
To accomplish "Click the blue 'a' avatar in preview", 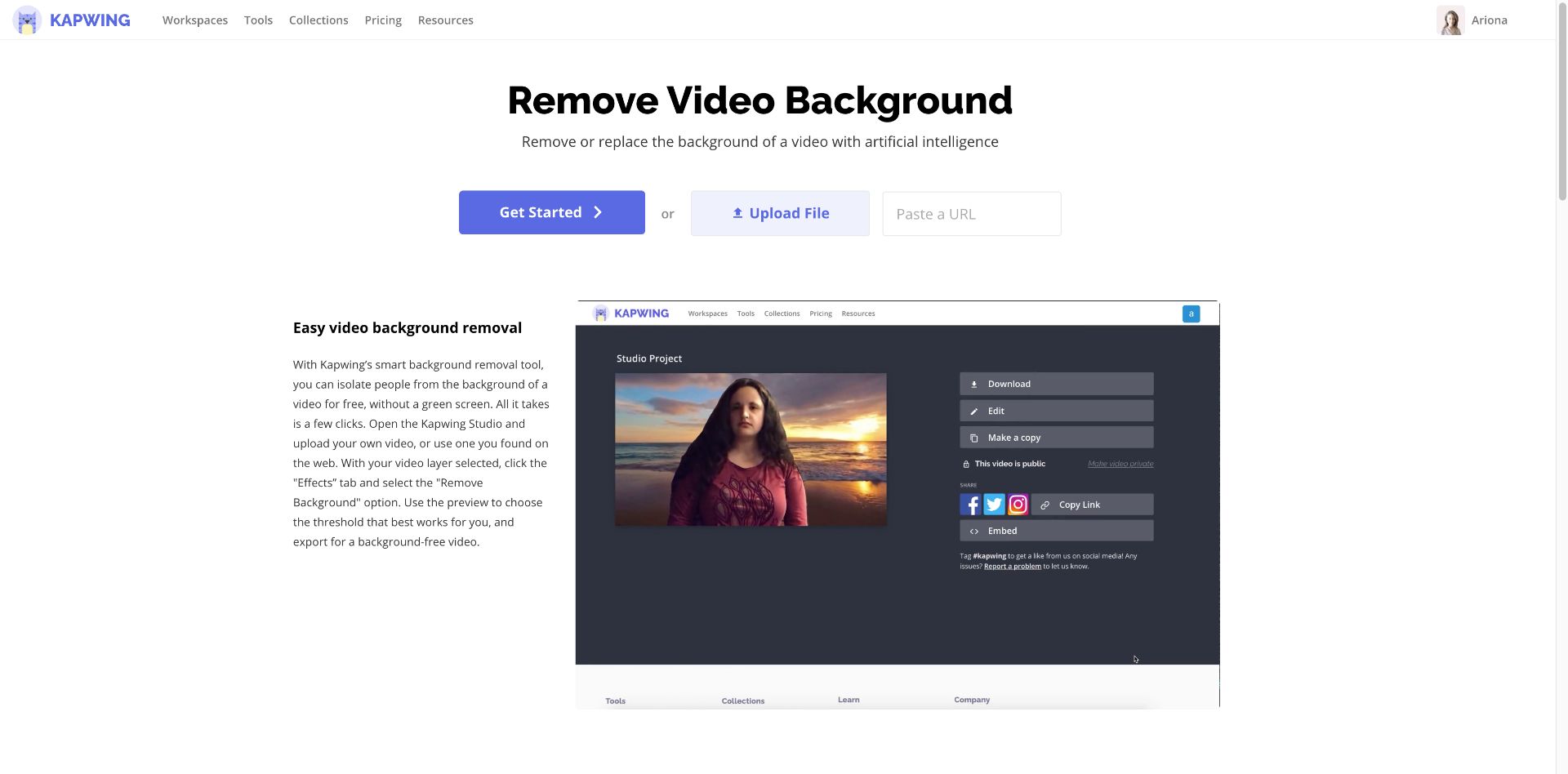I will 1191,314.
